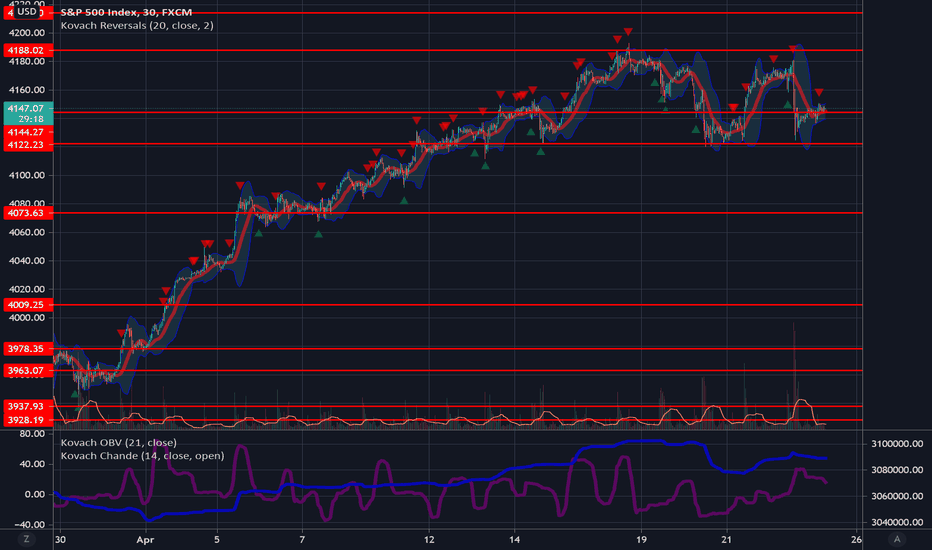The image size is (932, 550).
Task: Select the Kovach Reversals (20, close, 2) legend
Action: pyautogui.click(x=137, y=26)
